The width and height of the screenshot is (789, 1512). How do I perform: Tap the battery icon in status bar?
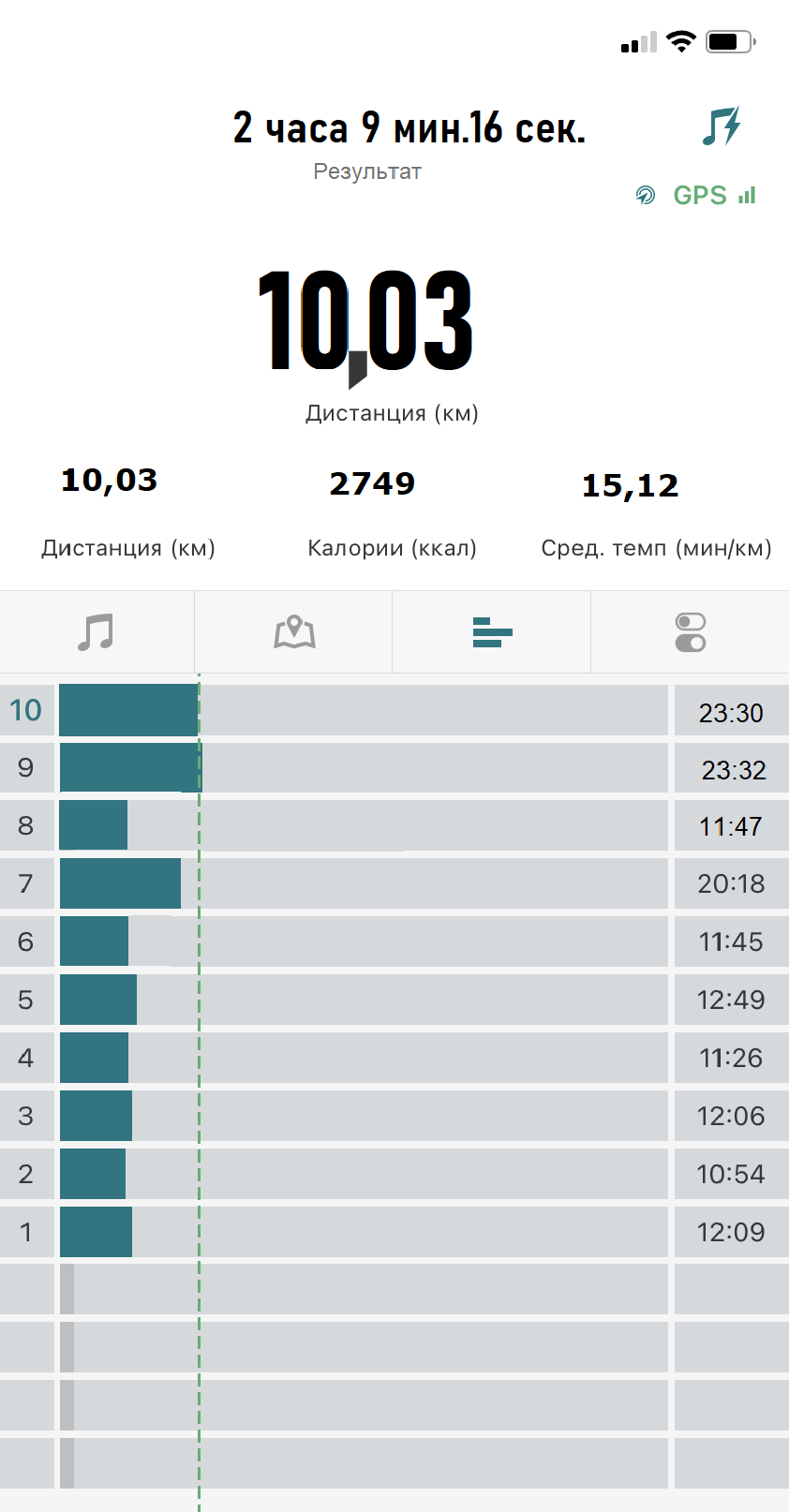pos(730,41)
